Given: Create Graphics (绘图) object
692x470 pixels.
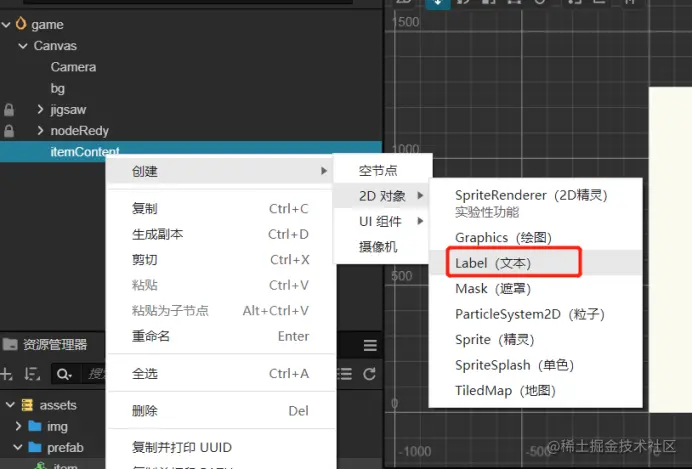Looking at the screenshot, I should (535, 237).
